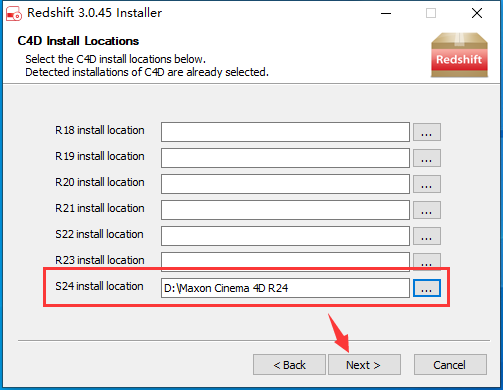Browse for R19 install location
Viewport: 503px width, 390px height.
pos(427,158)
